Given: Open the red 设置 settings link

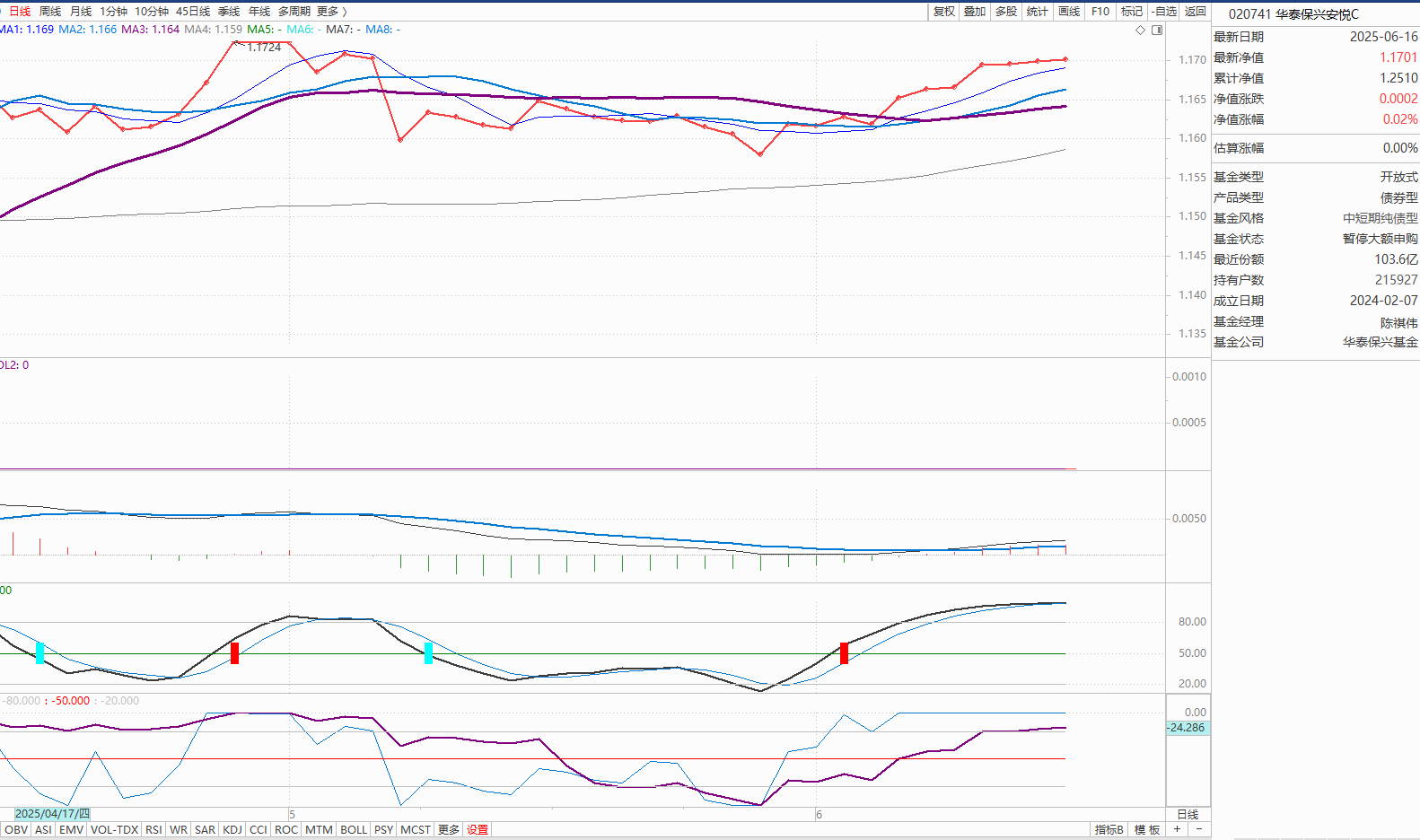Looking at the screenshot, I should click(x=478, y=830).
